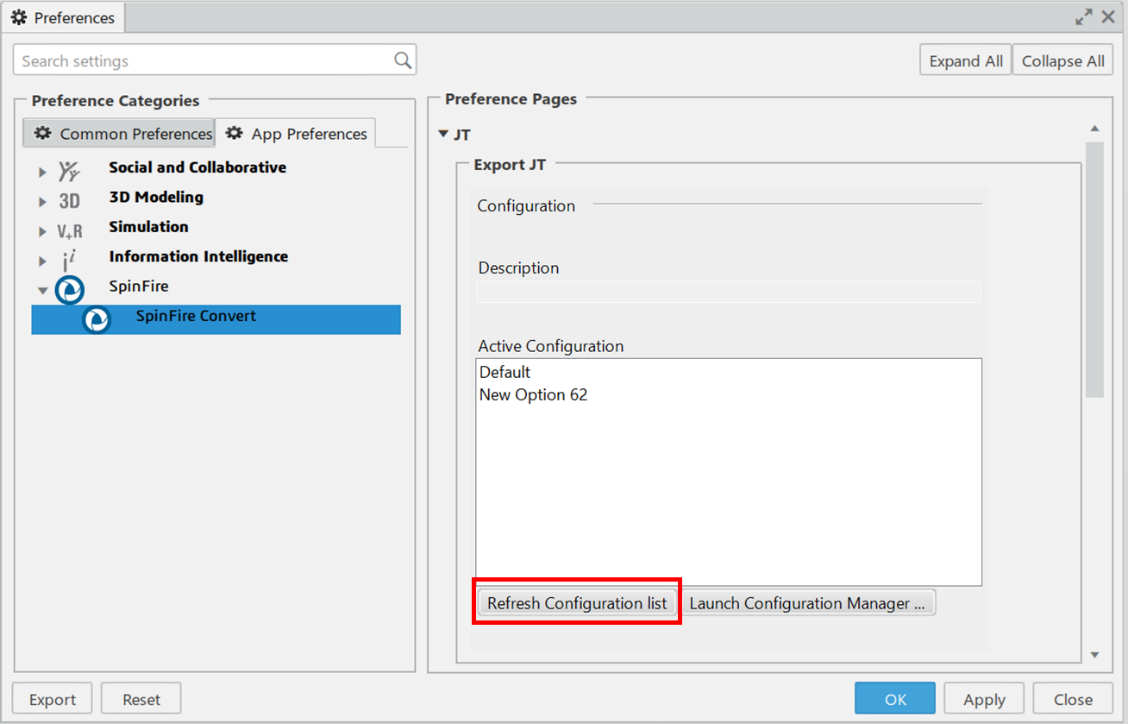Click Collapse All button
The image size is (1128, 724).
click(1063, 60)
